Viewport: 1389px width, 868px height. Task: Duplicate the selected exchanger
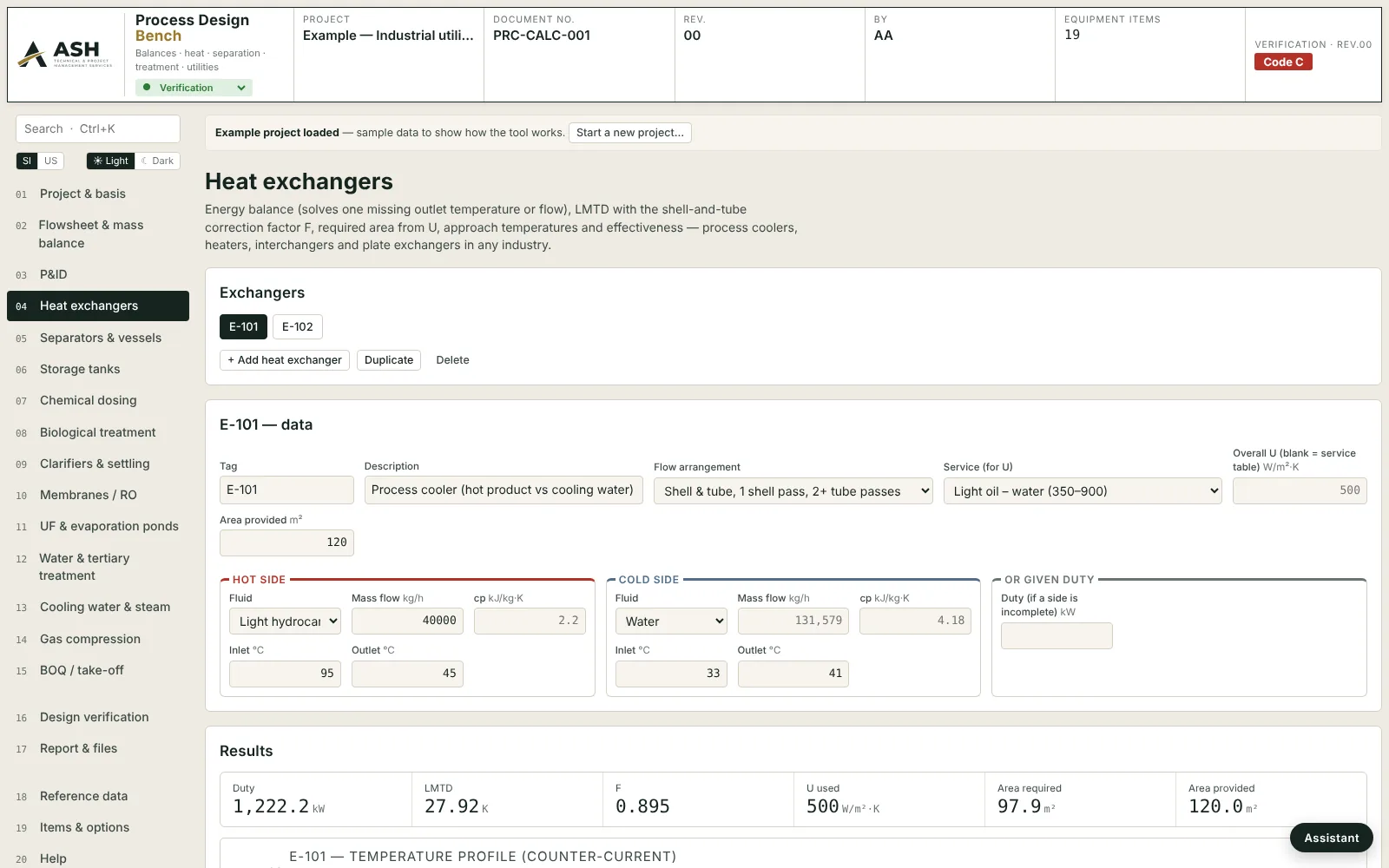(x=389, y=360)
